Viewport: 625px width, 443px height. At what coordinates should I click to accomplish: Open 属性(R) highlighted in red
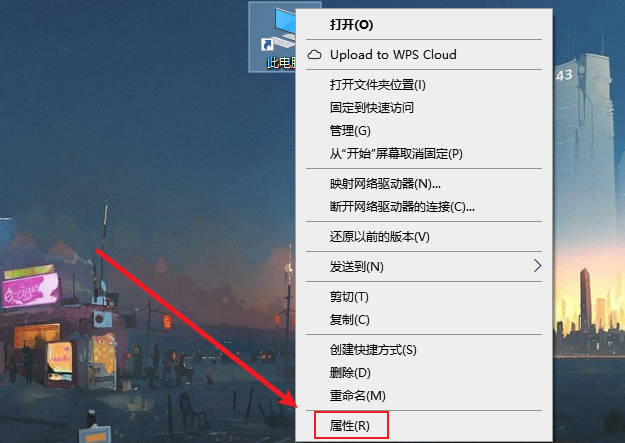coord(351,425)
